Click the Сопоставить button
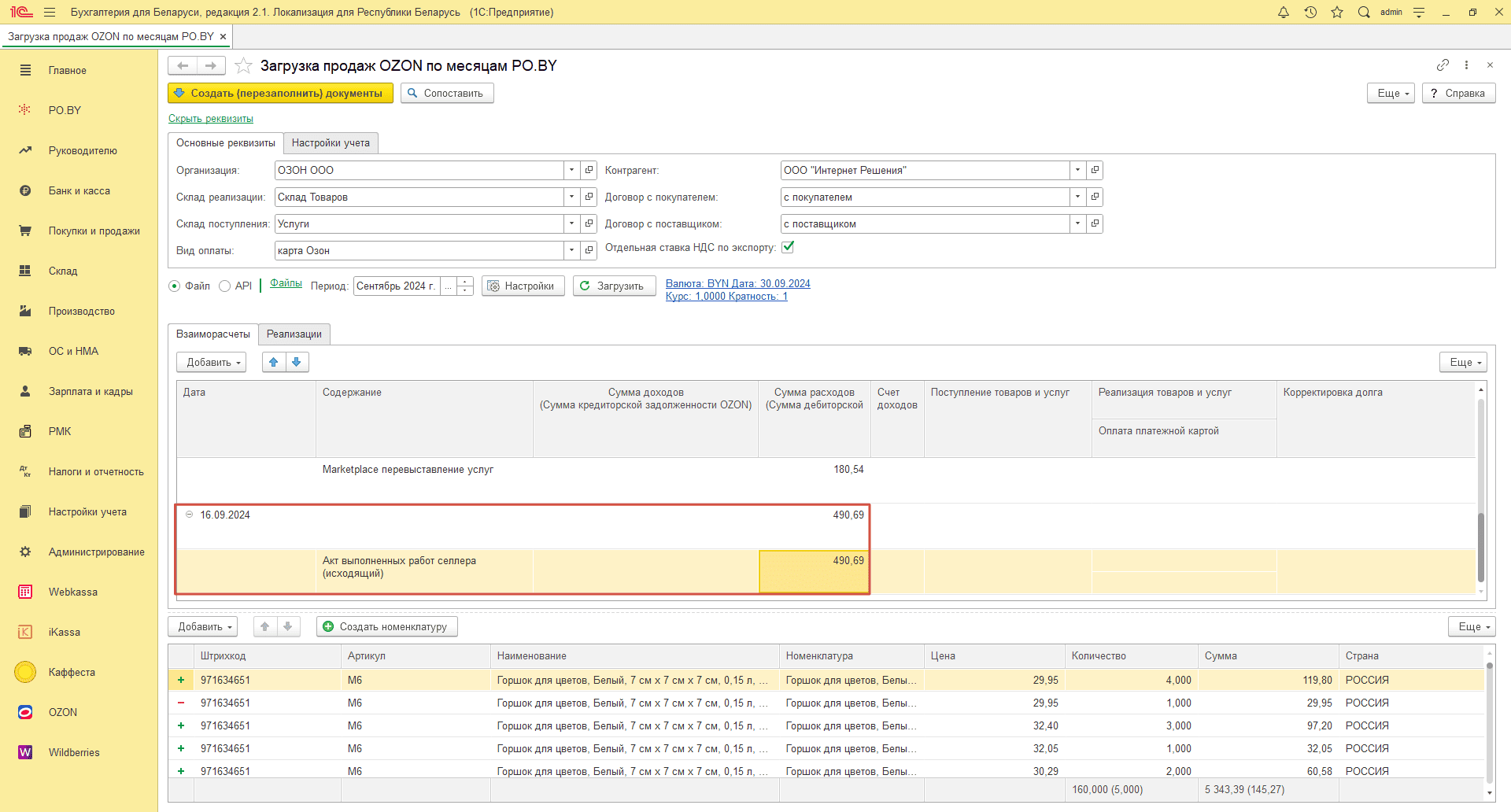This screenshot has height=812, width=1511. [x=447, y=93]
